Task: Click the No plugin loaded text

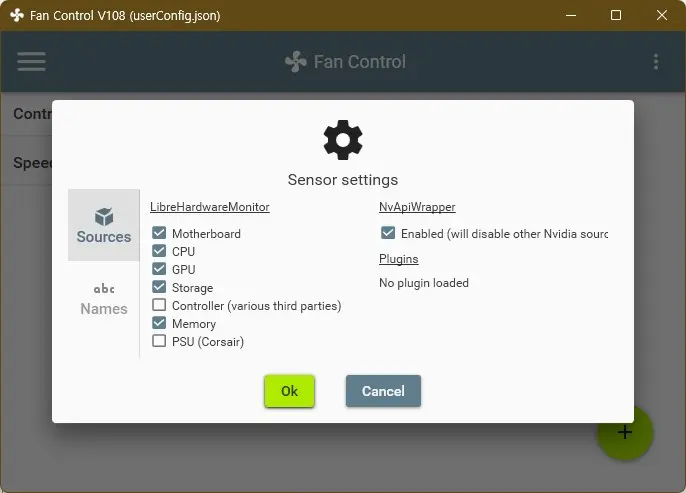Action: point(424,283)
